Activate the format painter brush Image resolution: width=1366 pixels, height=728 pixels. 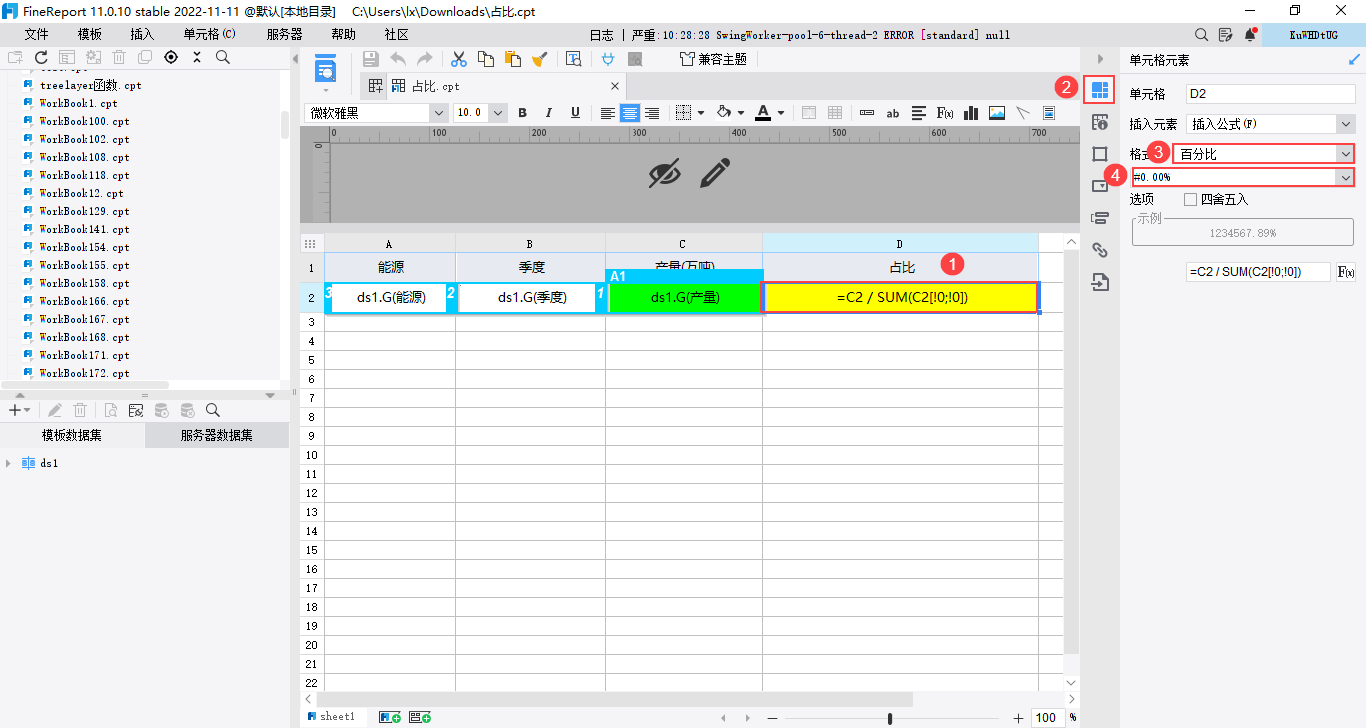[x=539, y=59]
